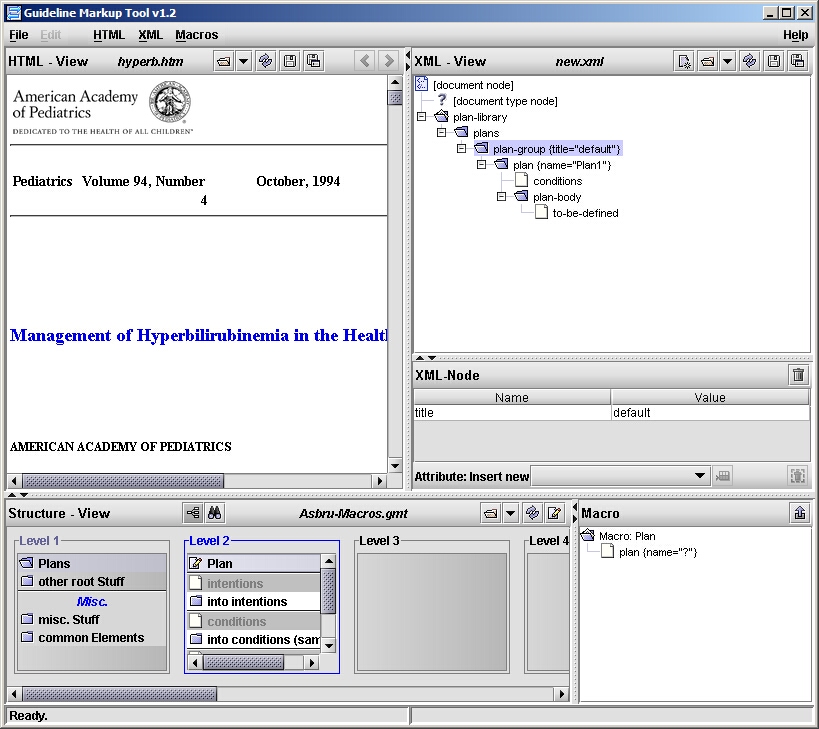This screenshot has width=819, height=729.
Task: Collapse the plan-group node expander
Action: 461,149
